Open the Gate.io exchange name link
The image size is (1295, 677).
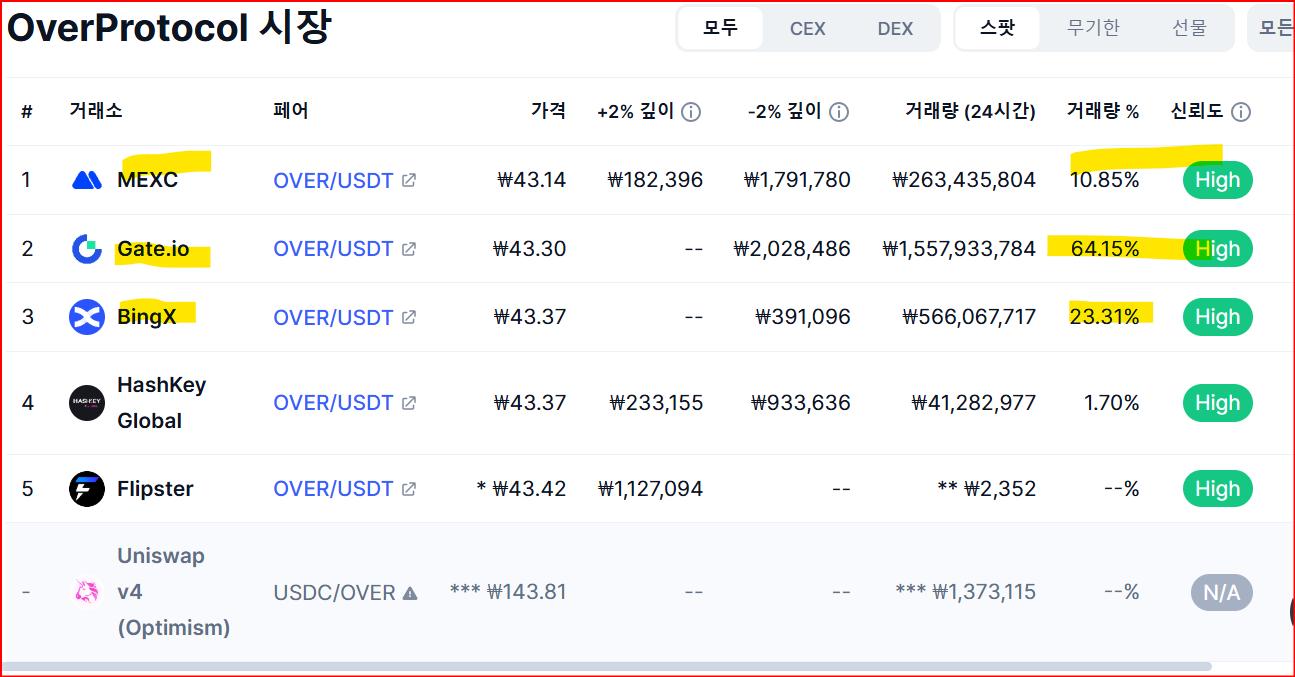click(x=153, y=248)
